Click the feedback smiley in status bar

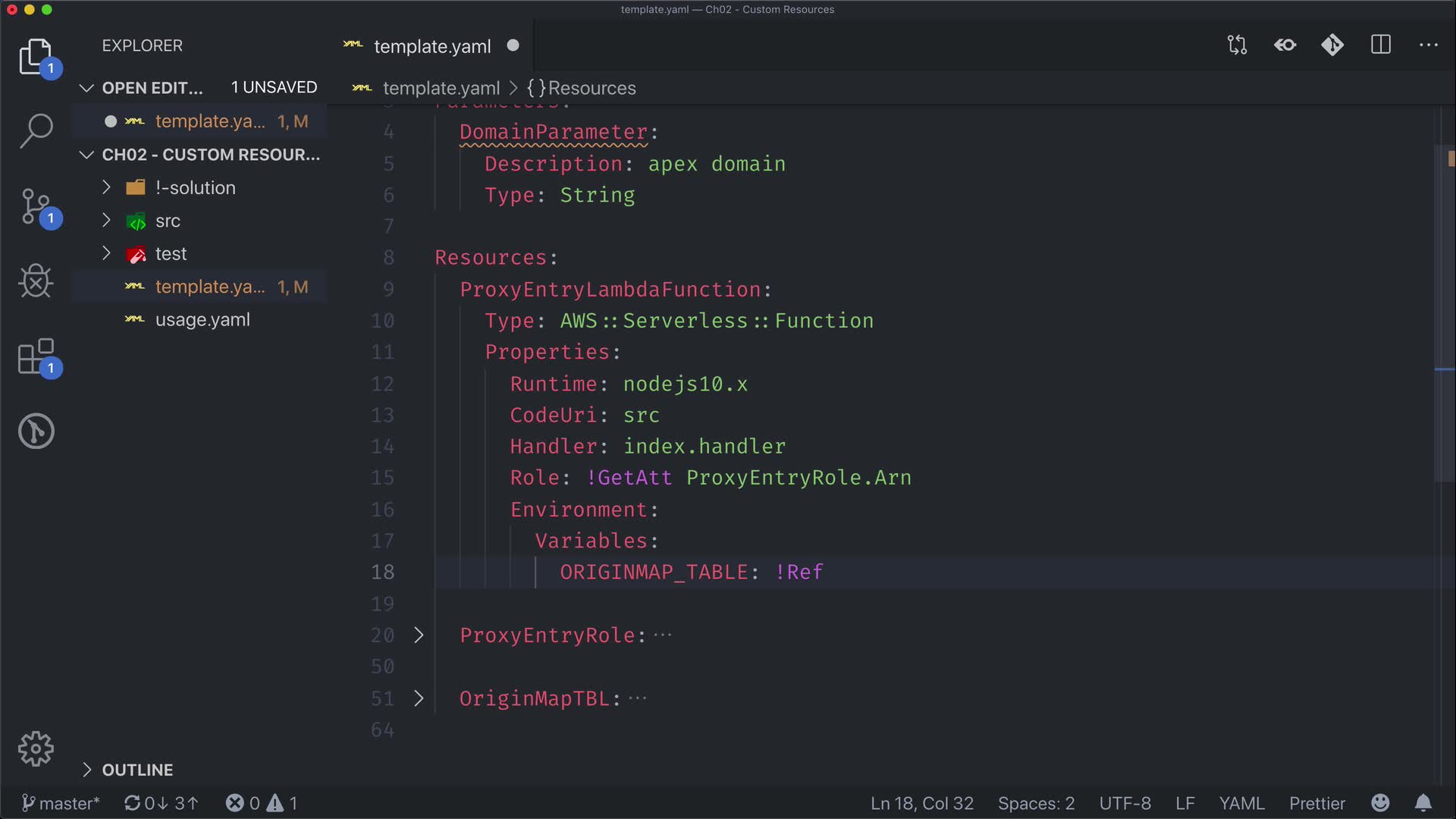[x=1380, y=803]
